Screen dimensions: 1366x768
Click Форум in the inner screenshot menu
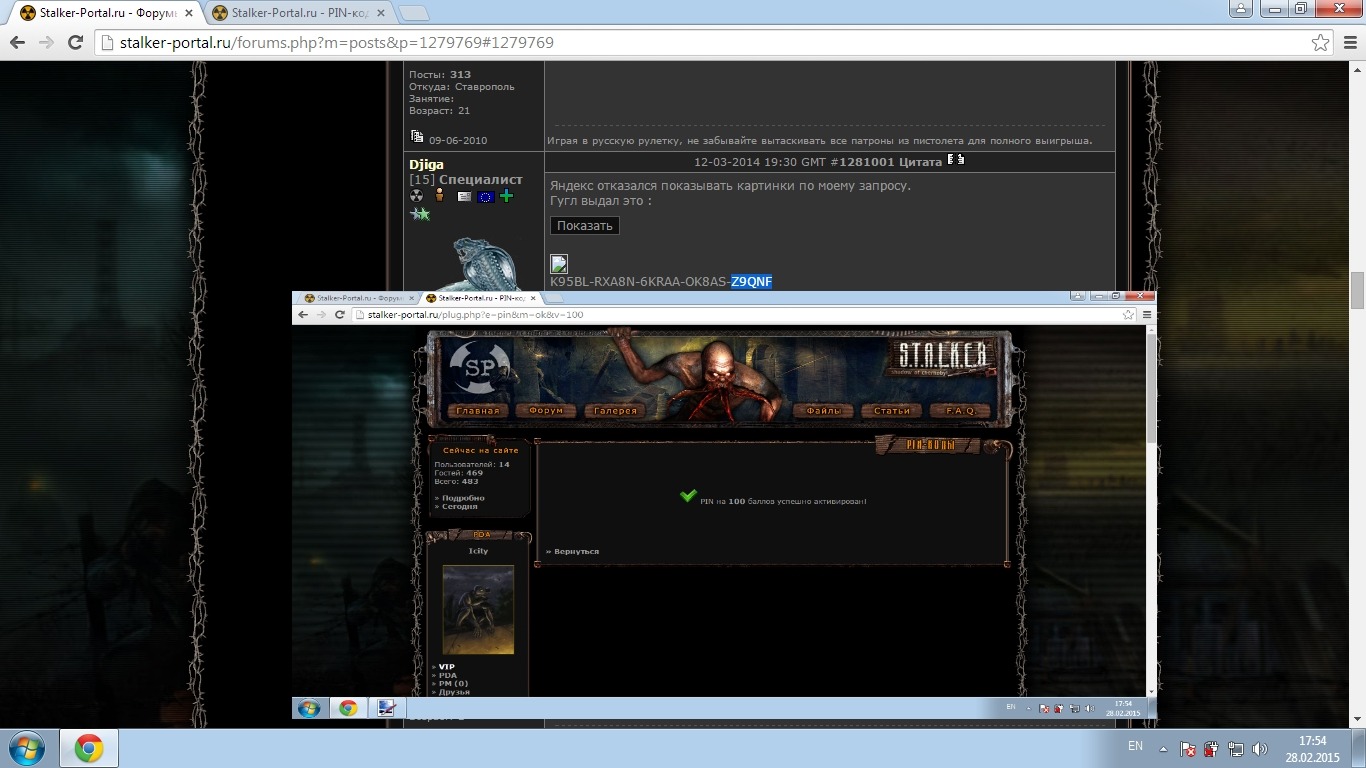pos(546,411)
